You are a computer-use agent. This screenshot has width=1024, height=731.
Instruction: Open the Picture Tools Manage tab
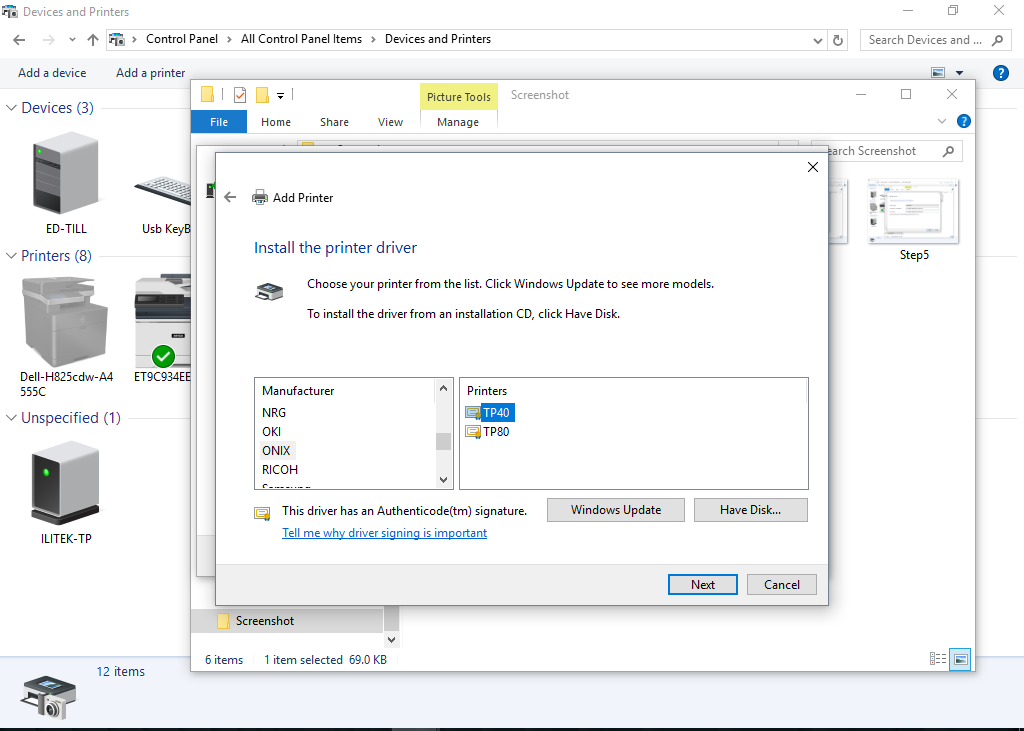click(458, 122)
